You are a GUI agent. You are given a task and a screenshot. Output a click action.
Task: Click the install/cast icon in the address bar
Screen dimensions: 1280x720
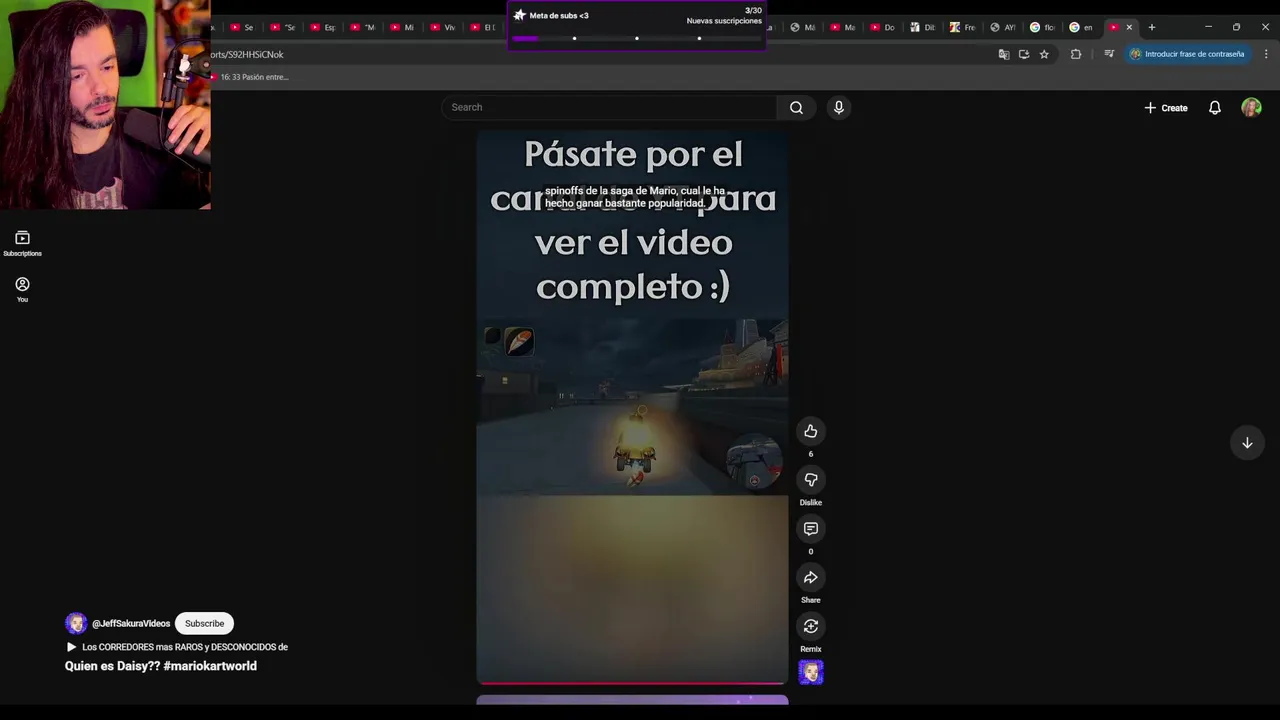pos(1024,54)
